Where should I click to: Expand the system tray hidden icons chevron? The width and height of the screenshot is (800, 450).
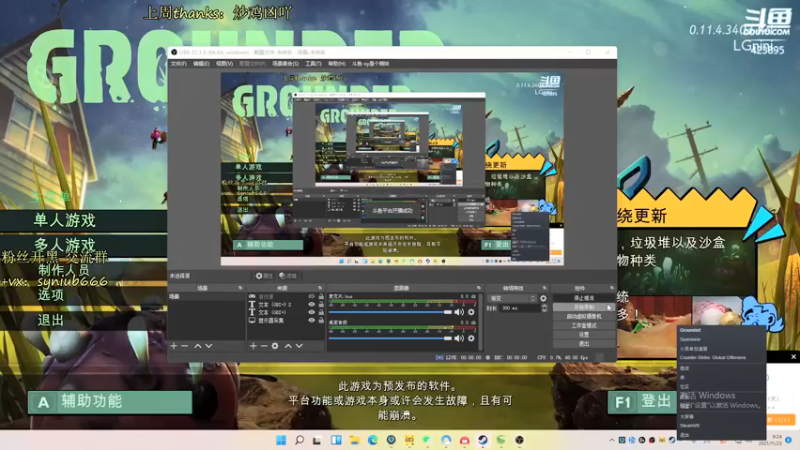click(x=612, y=440)
